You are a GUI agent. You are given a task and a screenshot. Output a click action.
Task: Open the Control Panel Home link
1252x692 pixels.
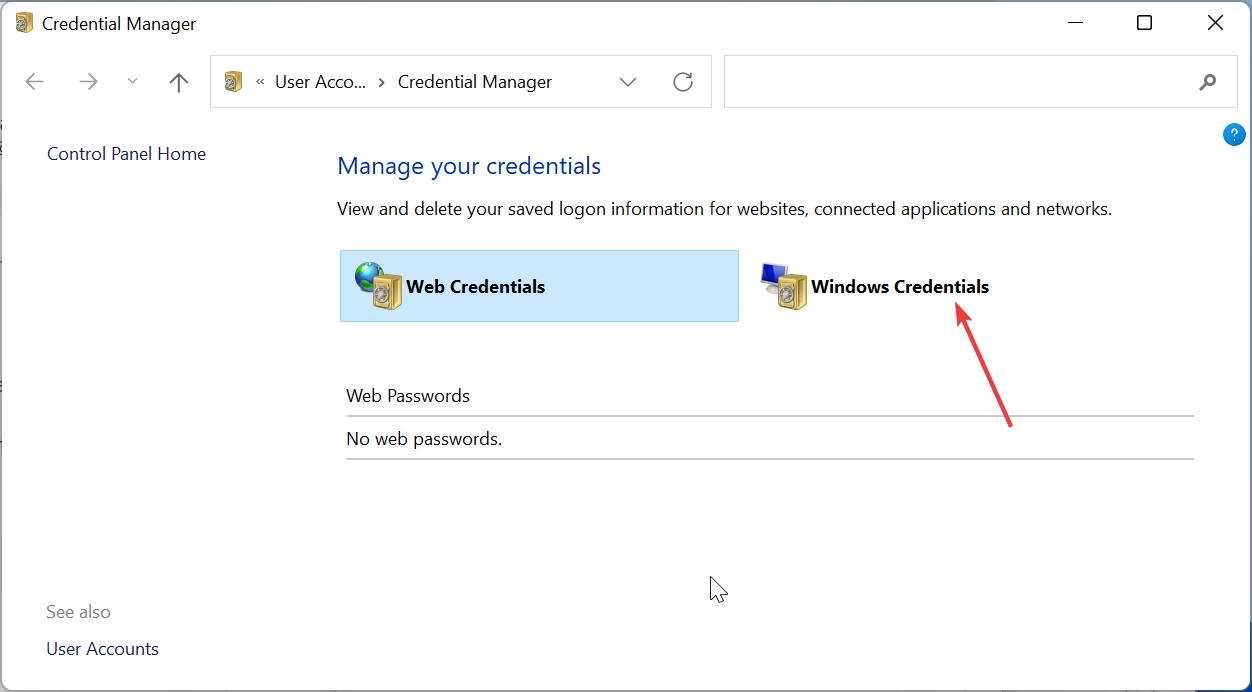(126, 154)
